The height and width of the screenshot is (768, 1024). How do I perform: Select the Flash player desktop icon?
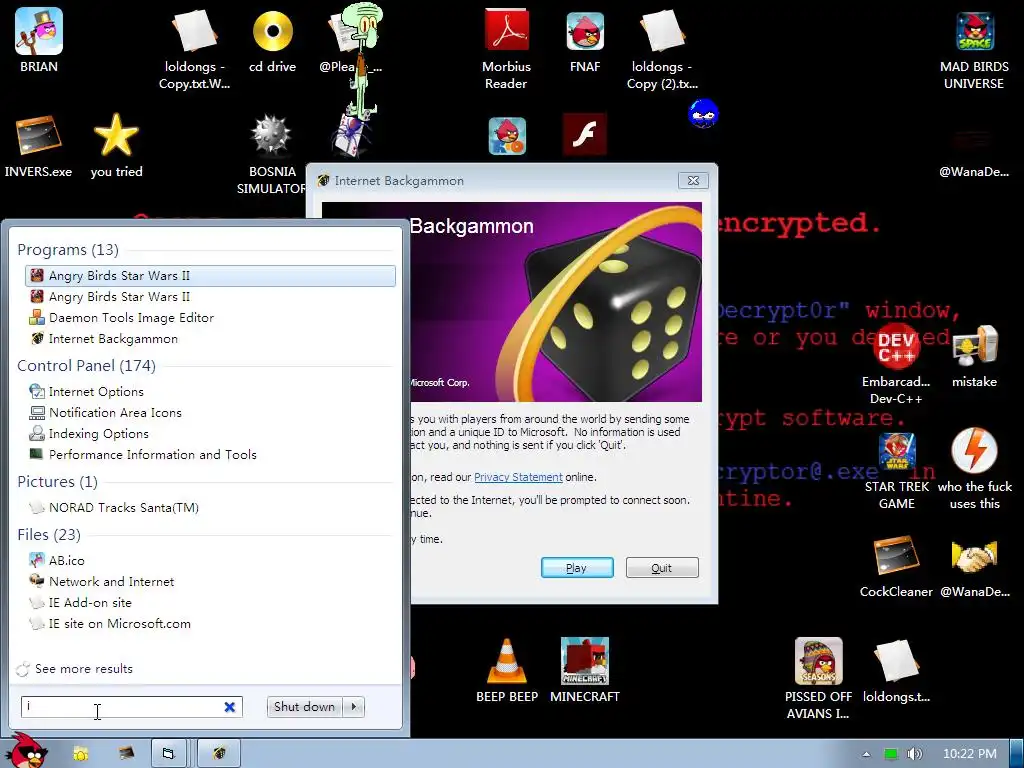tap(584, 134)
